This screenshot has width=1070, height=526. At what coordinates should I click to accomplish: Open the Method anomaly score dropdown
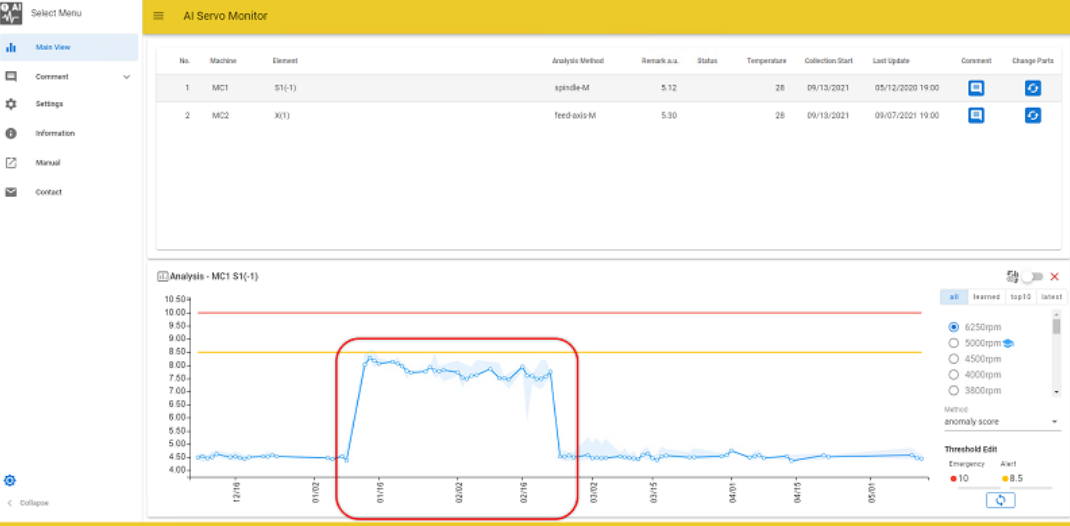point(1000,422)
